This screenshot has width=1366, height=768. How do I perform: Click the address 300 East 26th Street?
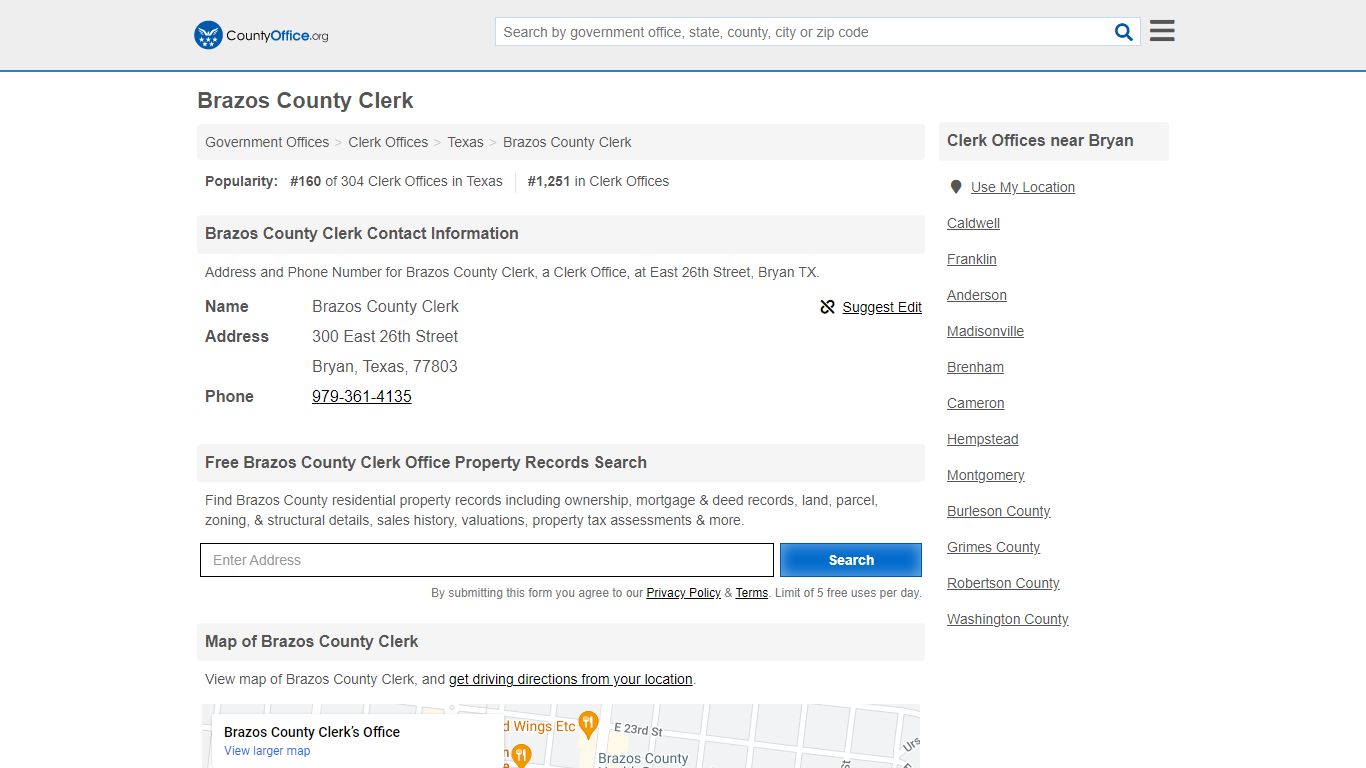pyautogui.click(x=385, y=336)
